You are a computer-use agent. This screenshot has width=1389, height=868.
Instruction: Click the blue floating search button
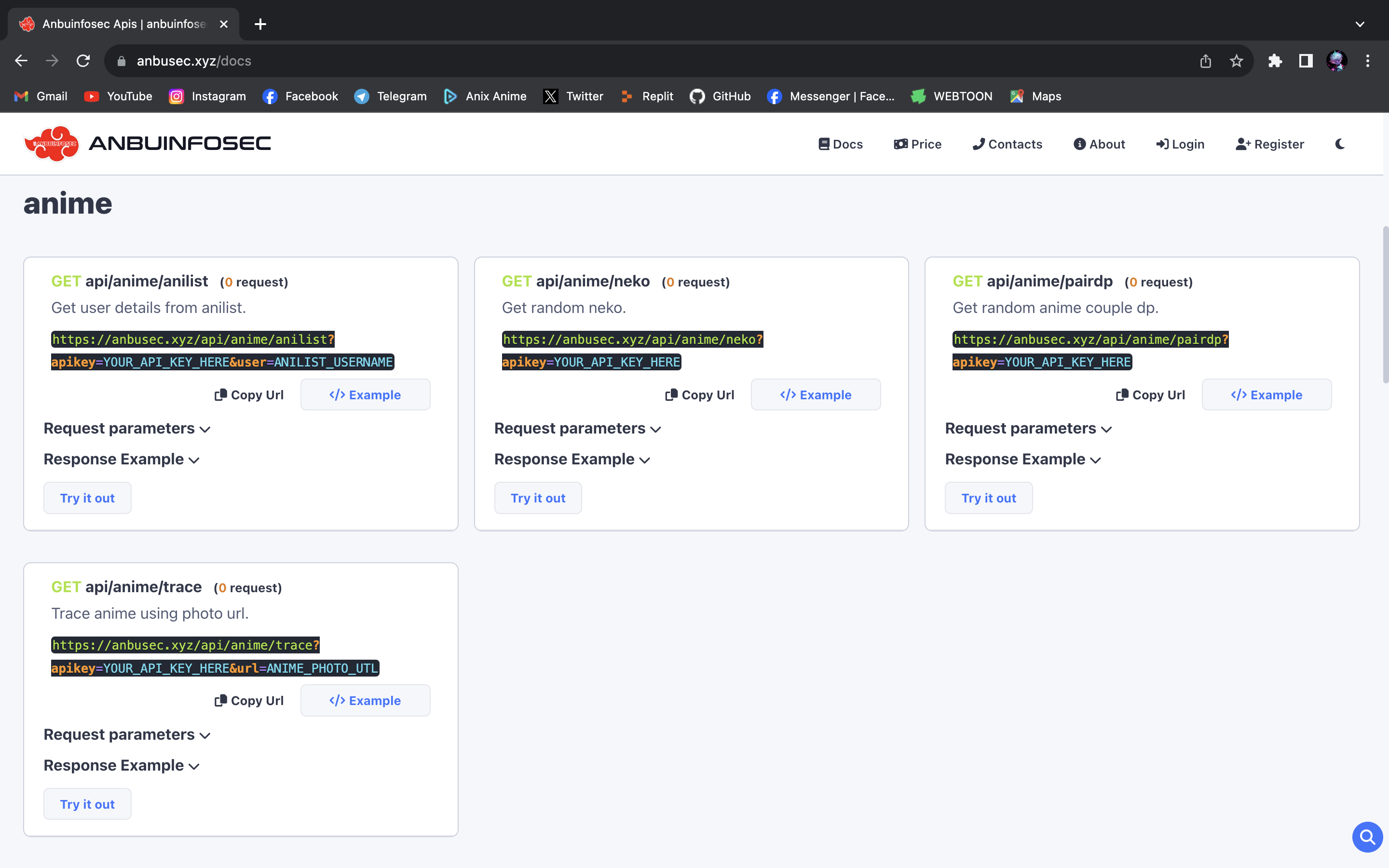[x=1367, y=837]
